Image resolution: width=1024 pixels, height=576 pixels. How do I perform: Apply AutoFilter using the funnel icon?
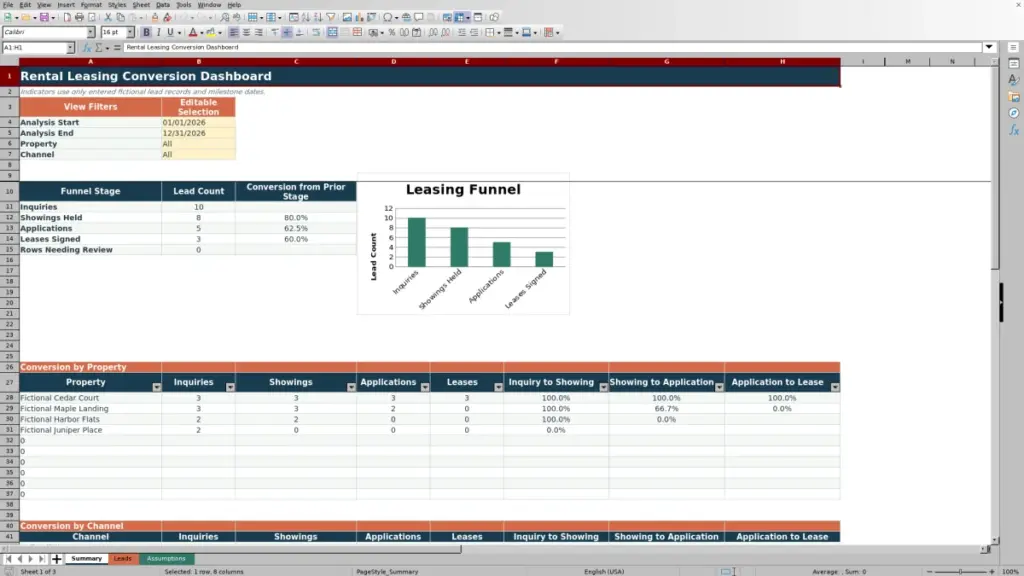click(330, 17)
